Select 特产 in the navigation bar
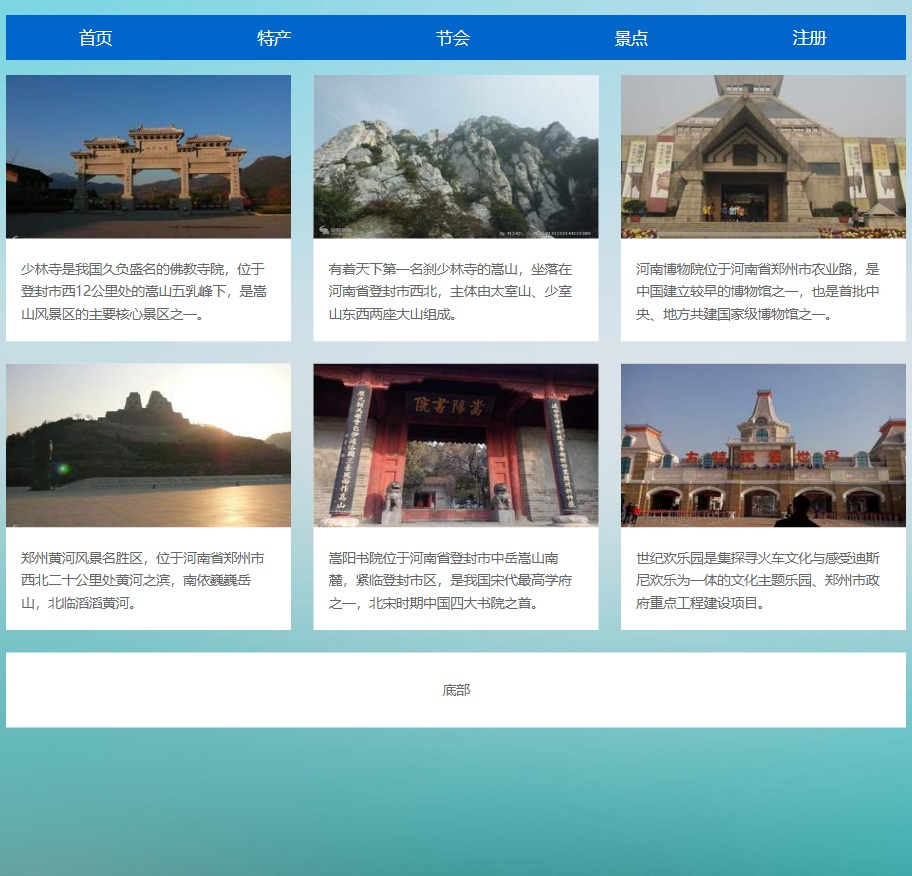The image size is (912, 876). point(274,38)
